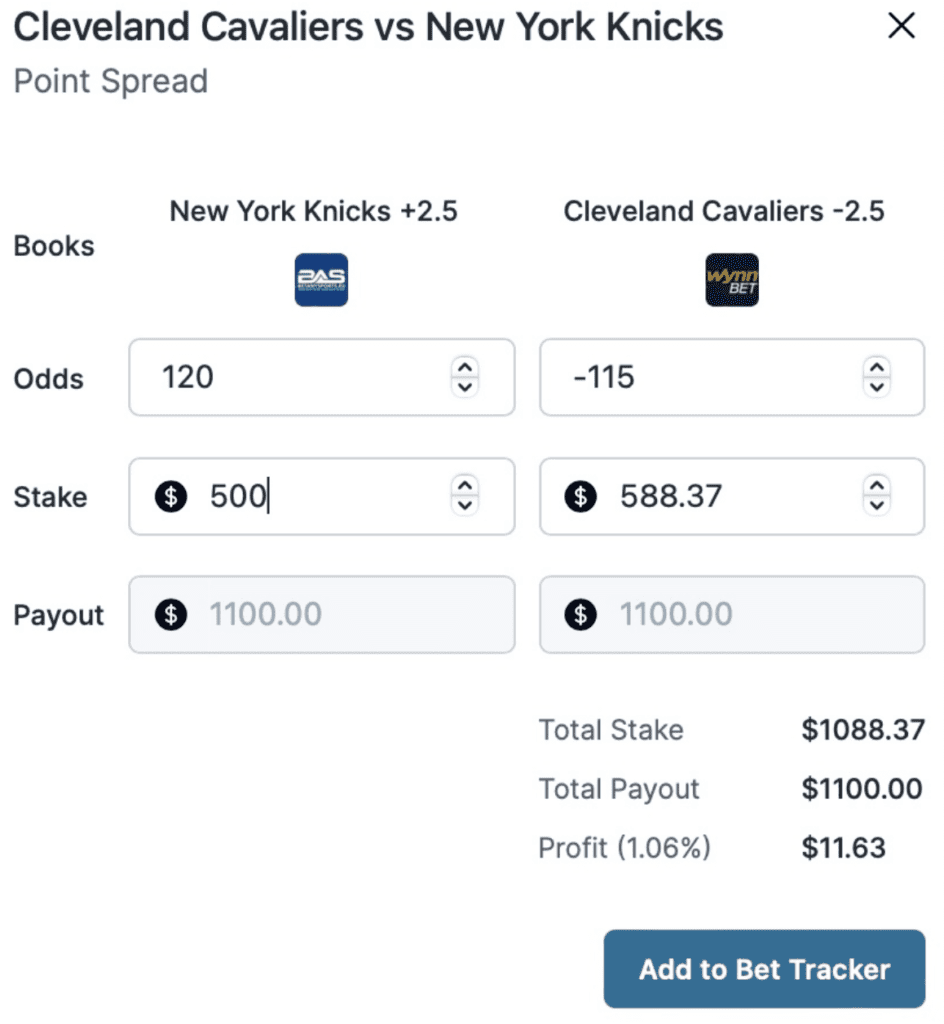Focus the Cavaliers odds input field
This screenshot has width=944, height=1024.
[732, 377]
